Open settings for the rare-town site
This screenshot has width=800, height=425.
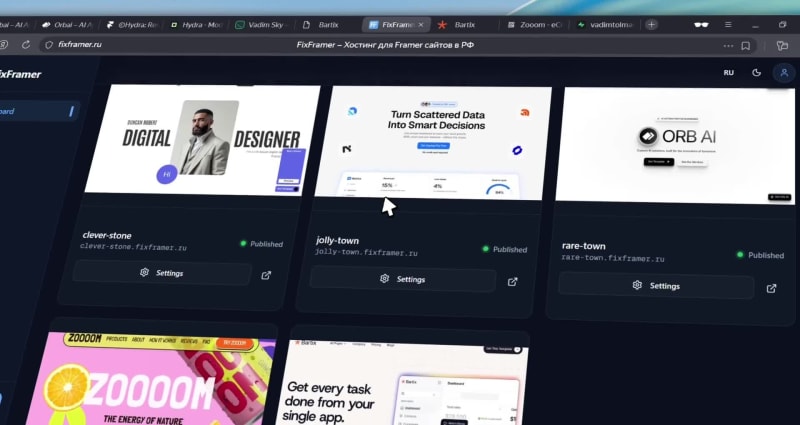[x=656, y=286]
